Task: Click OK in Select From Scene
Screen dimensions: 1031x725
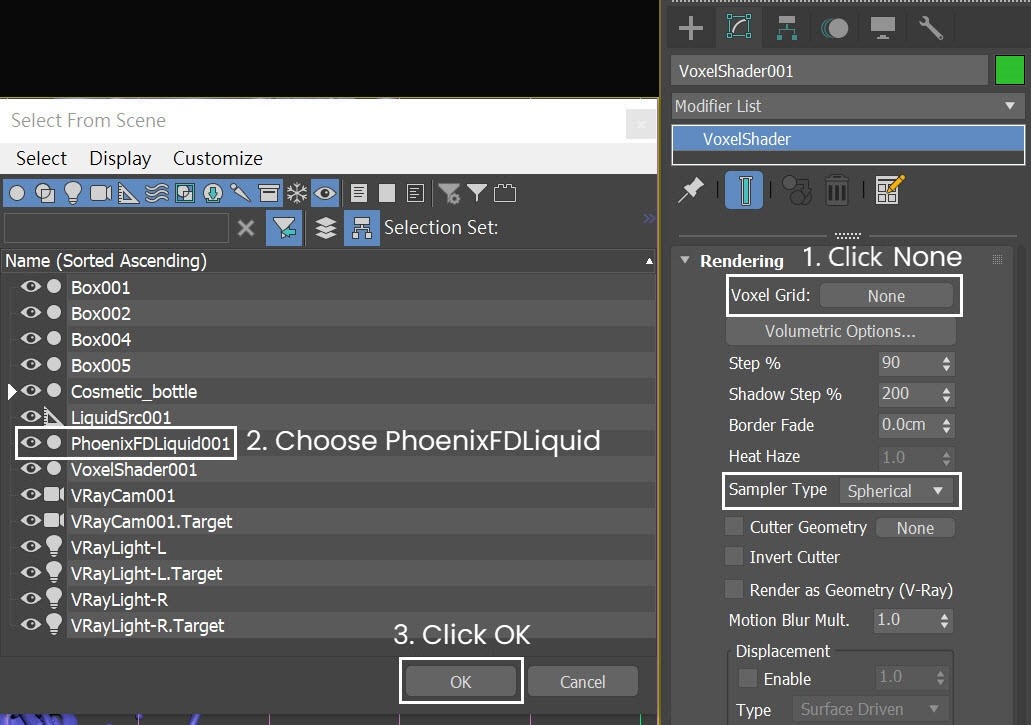Action: pos(461,682)
